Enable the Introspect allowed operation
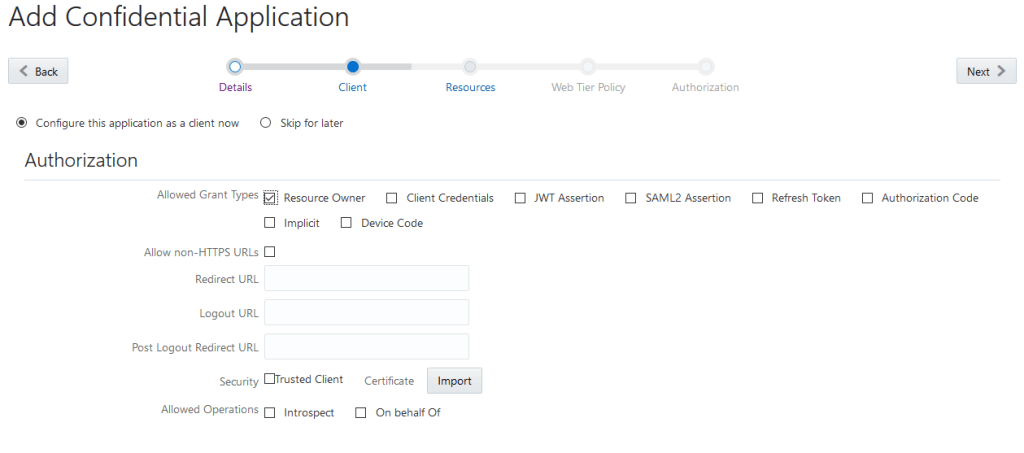The width and height of the screenshot is (1024, 453). [270, 413]
